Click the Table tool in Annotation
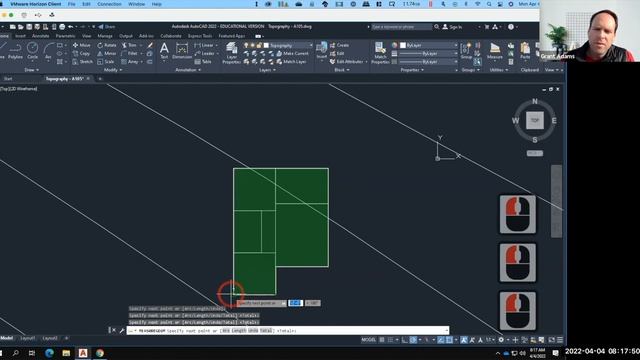The image size is (640, 360). click(x=203, y=62)
